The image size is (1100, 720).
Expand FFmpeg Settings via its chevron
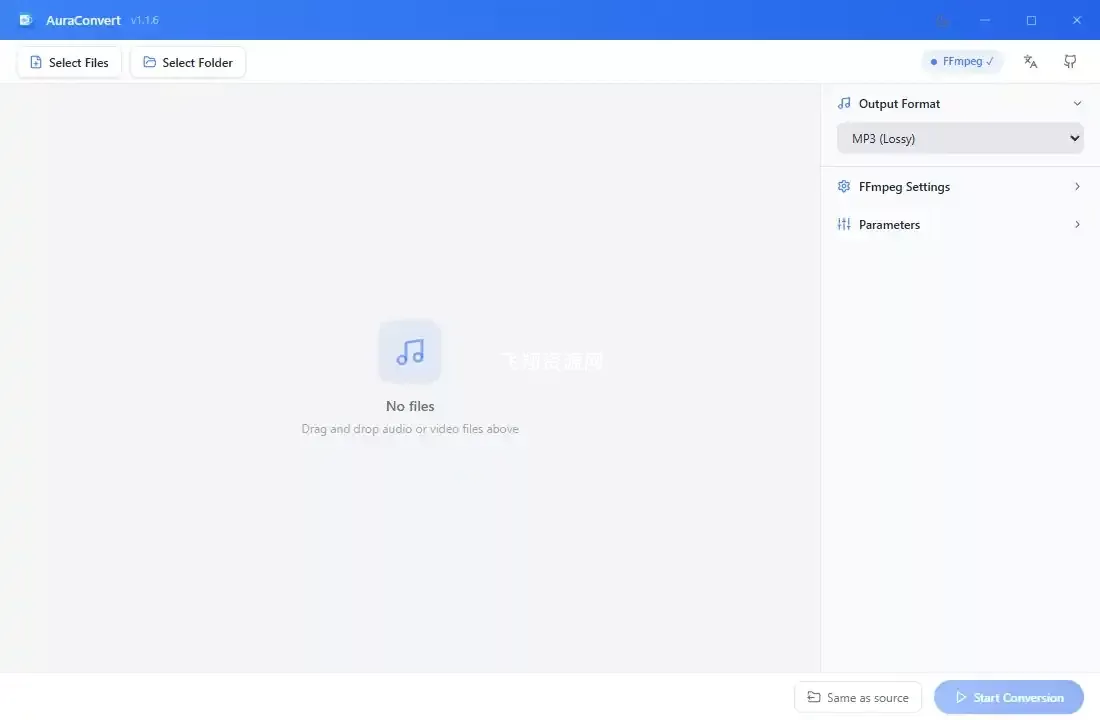[x=1077, y=187]
